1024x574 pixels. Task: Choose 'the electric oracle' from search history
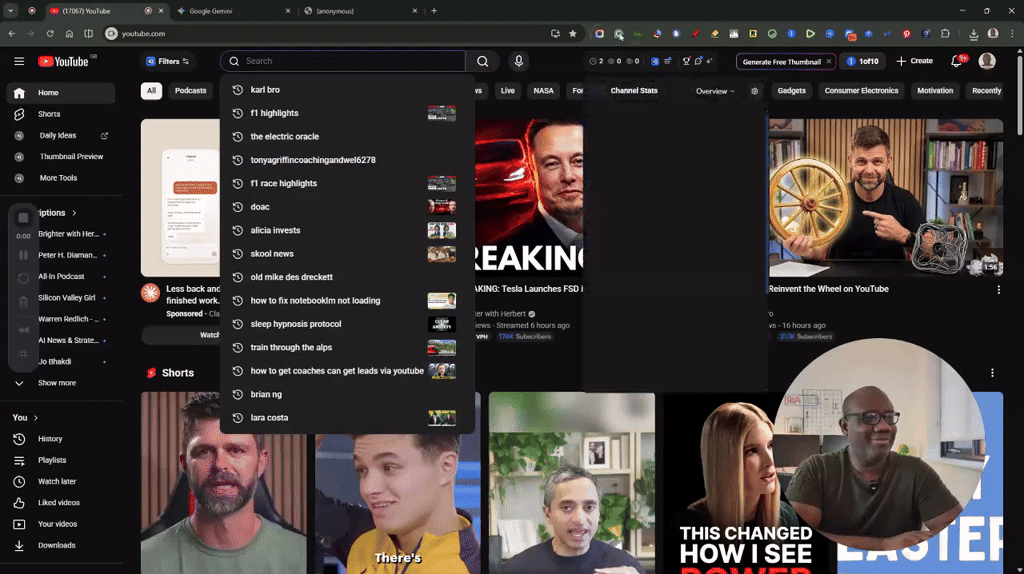click(x=347, y=136)
